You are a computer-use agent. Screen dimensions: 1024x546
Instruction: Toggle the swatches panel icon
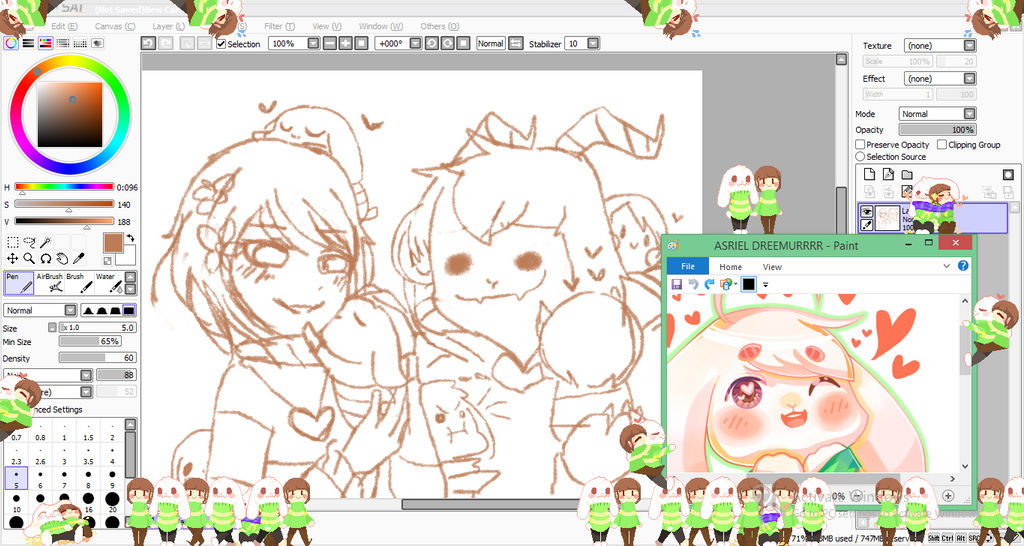tap(80, 43)
